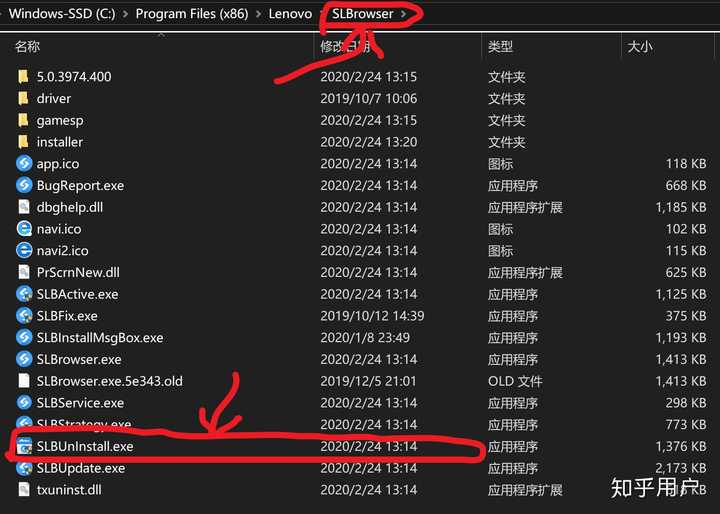
Task: Click file name SLBService.exe
Action: [80, 403]
